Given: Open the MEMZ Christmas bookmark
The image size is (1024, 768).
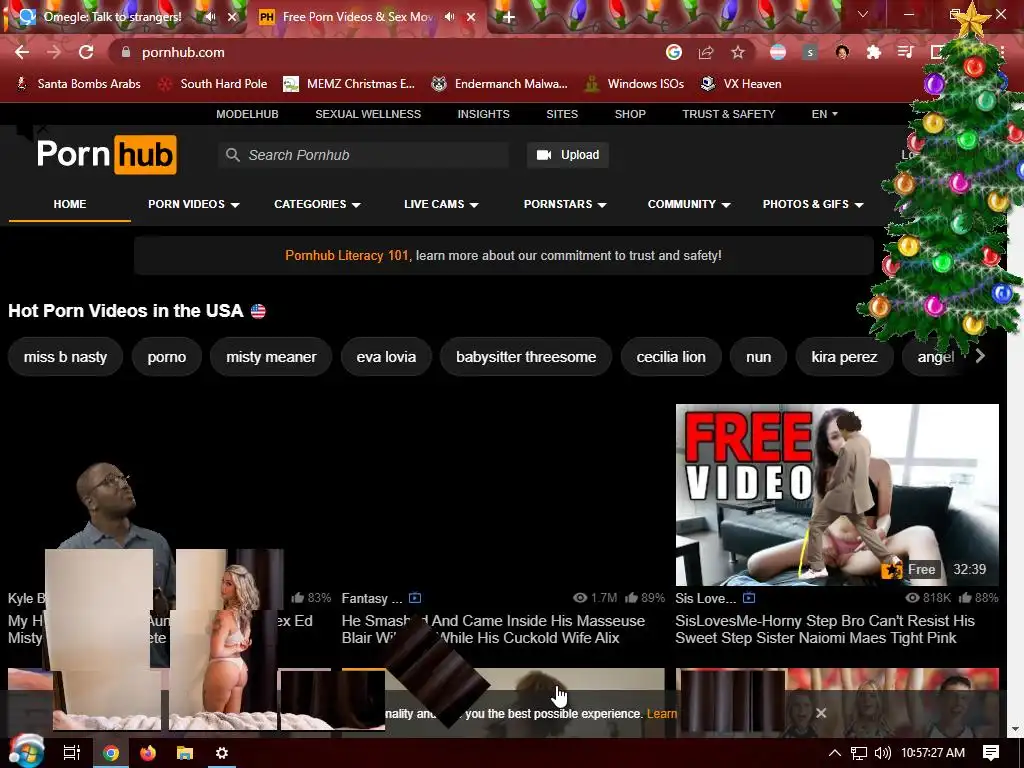Looking at the screenshot, I should point(349,84).
